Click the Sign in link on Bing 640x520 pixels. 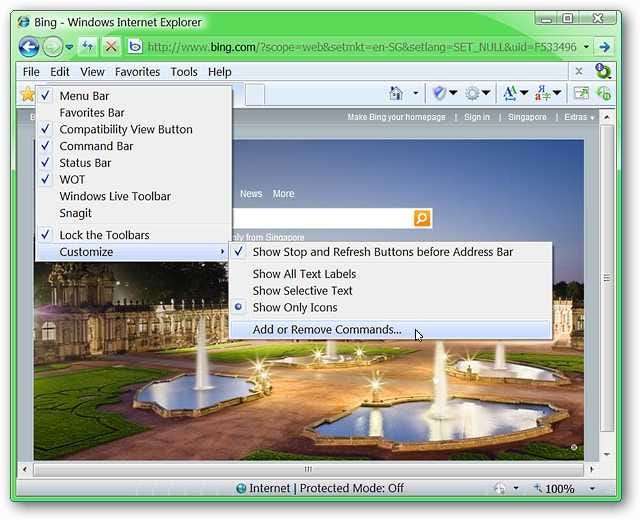[477, 117]
